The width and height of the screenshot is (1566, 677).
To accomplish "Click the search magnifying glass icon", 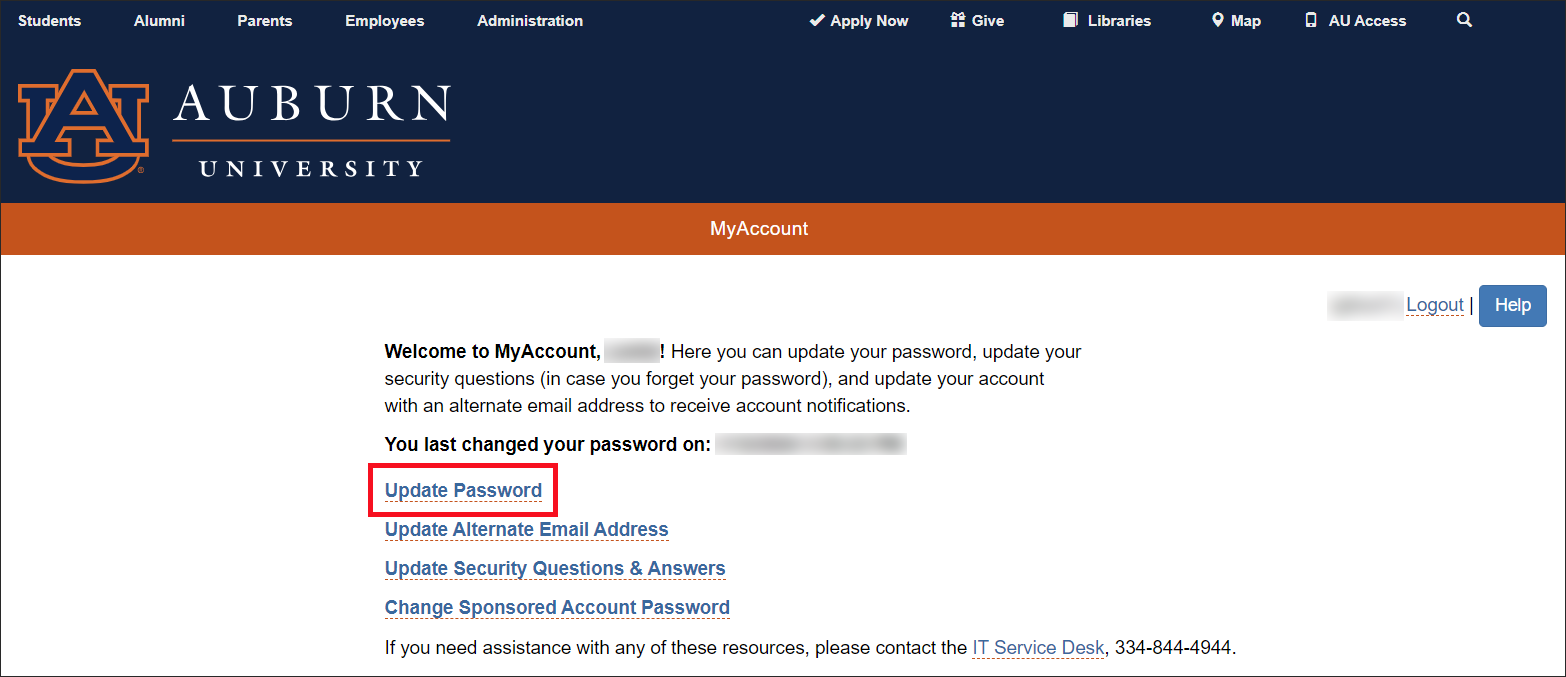I will 1463,19.
